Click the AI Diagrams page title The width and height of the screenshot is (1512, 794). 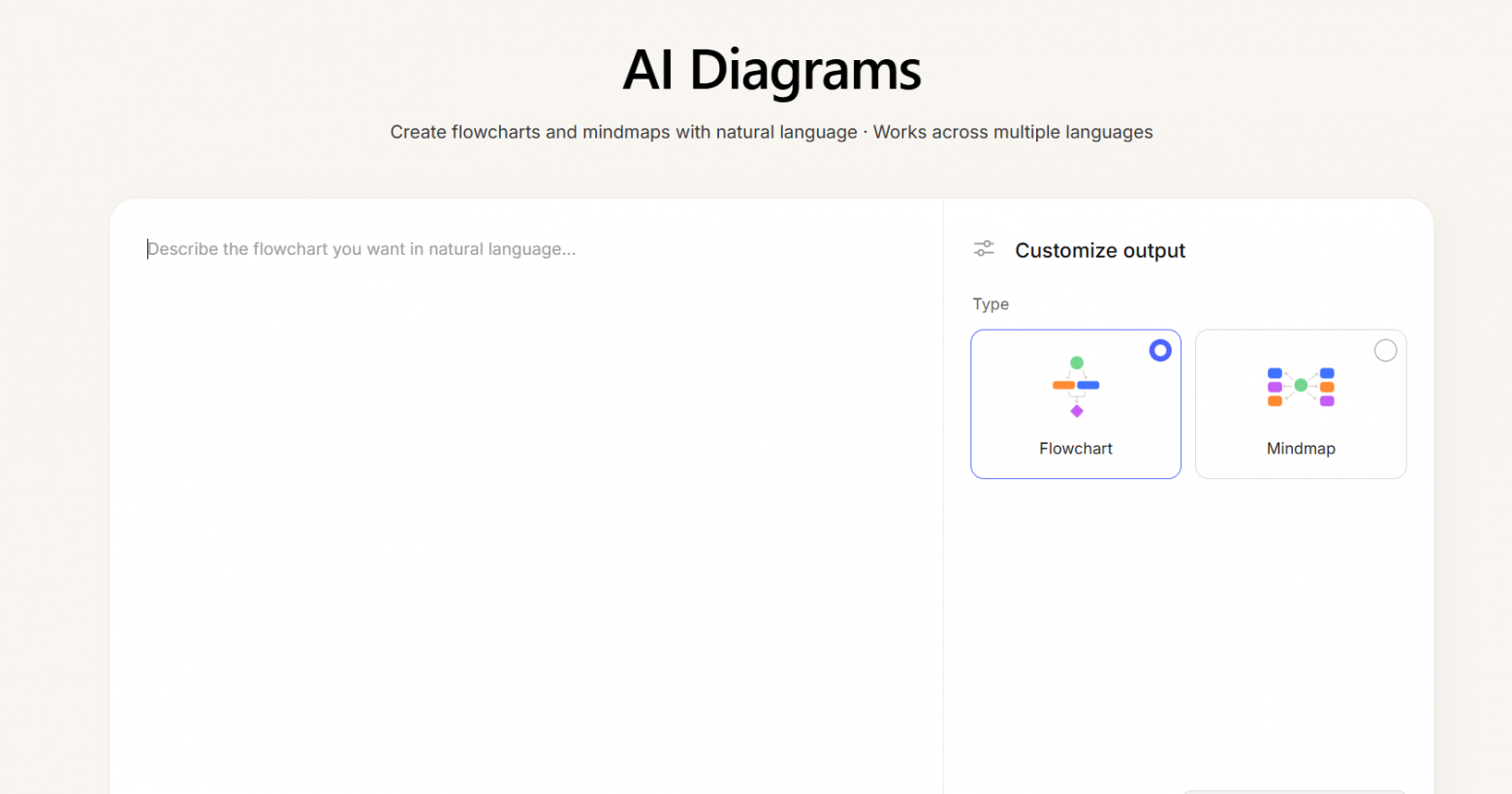[x=772, y=70]
